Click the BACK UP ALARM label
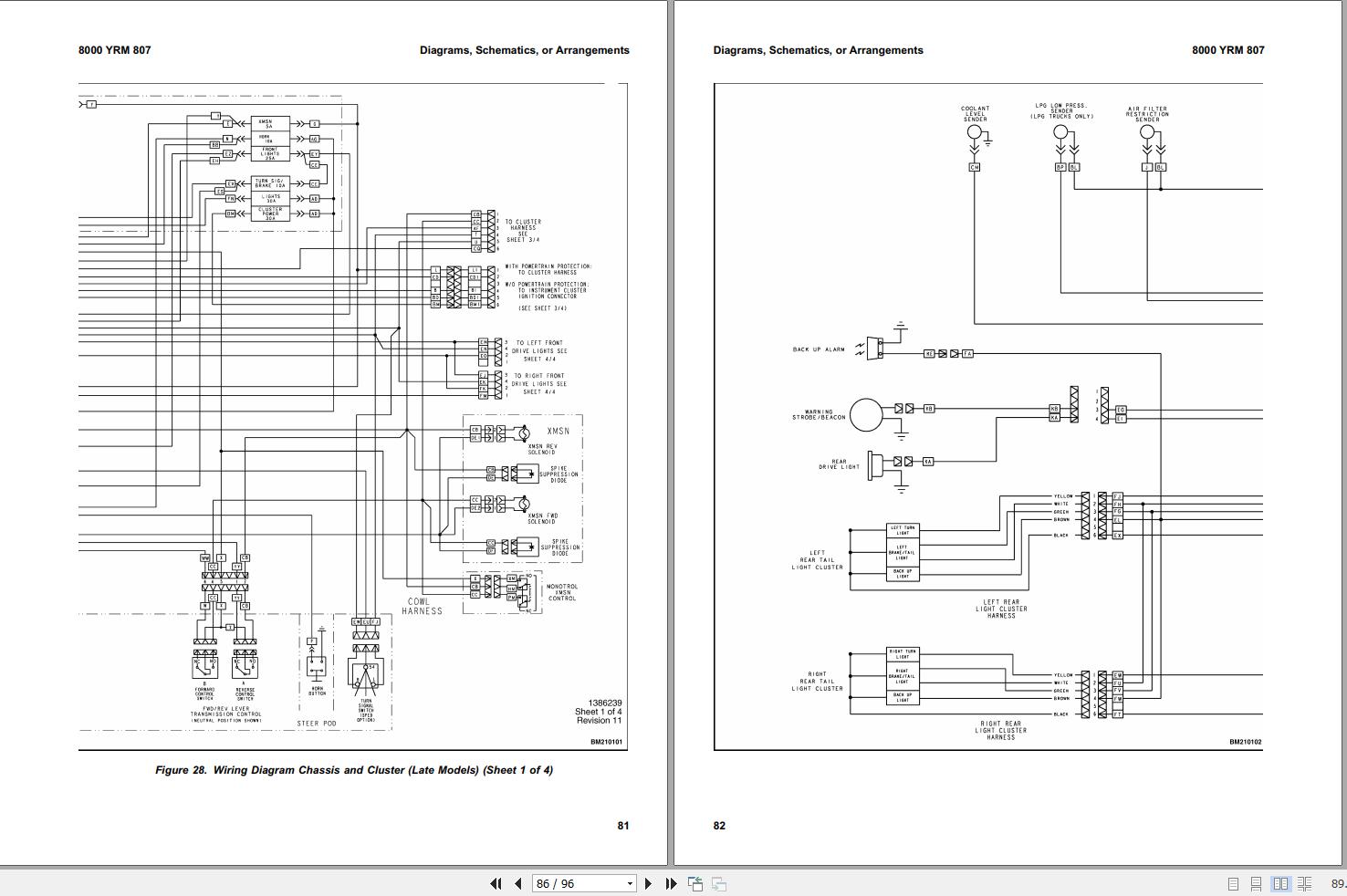Viewport: 1347px width, 896px height. (x=819, y=349)
